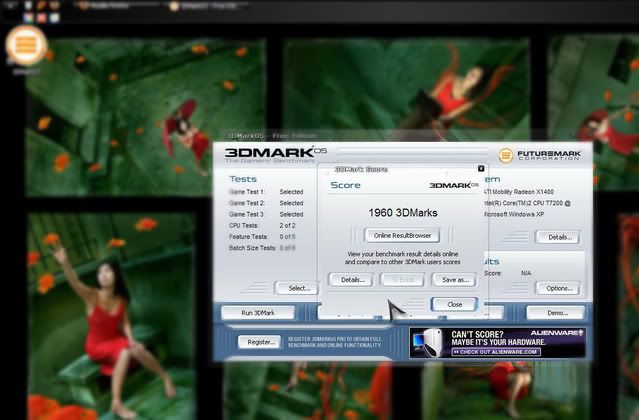This screenshot has height=420, width=639.
Task: Open score Details in the Score dialog
Action: click(350, 280)
